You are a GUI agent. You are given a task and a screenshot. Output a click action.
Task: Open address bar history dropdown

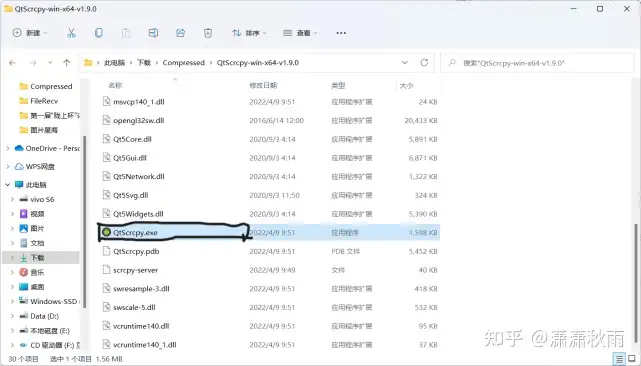click(x=405, y=63)
